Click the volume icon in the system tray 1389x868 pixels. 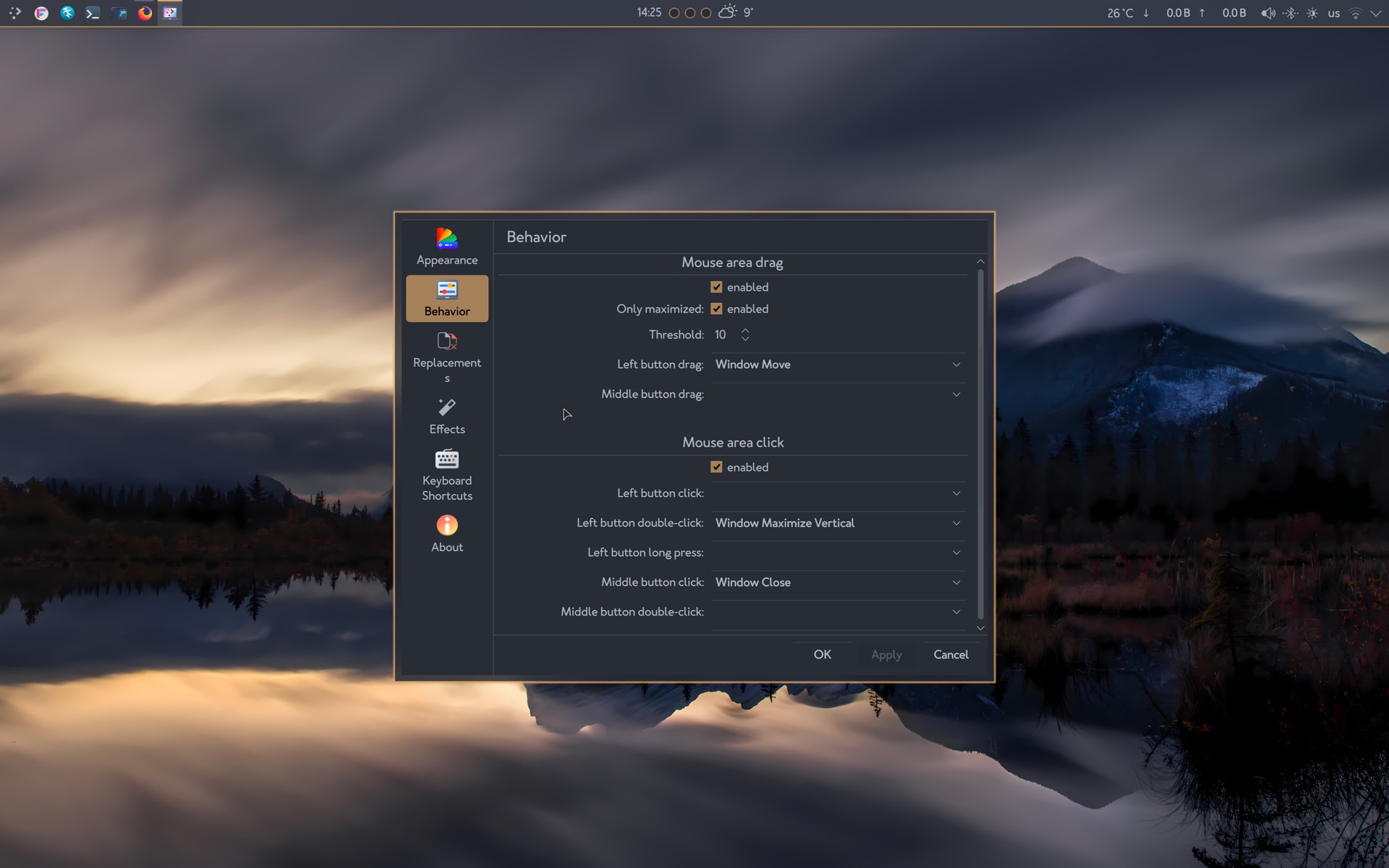(1267, 13)
